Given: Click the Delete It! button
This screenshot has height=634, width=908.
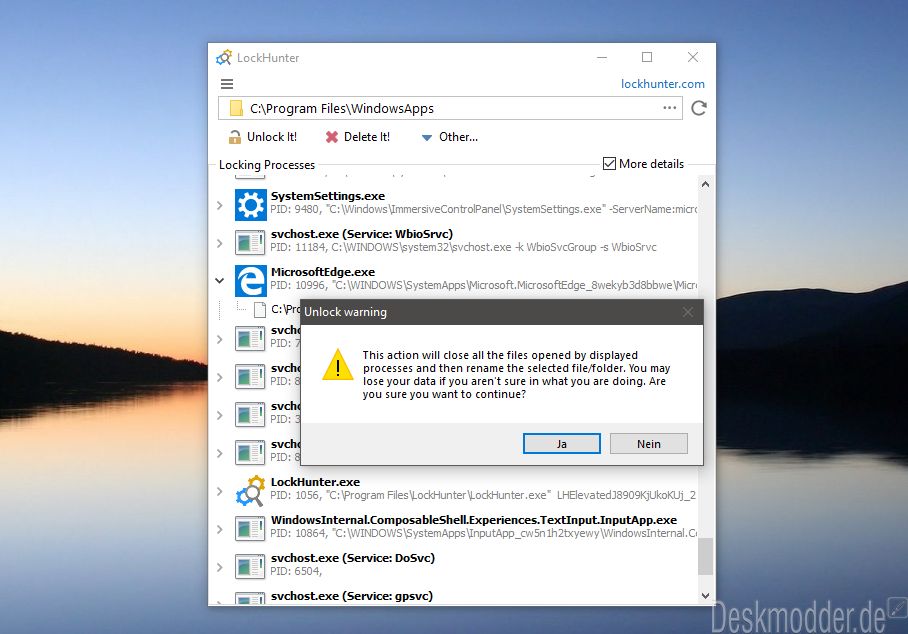Looking at the screenshot, I should [x=357, y=137].
